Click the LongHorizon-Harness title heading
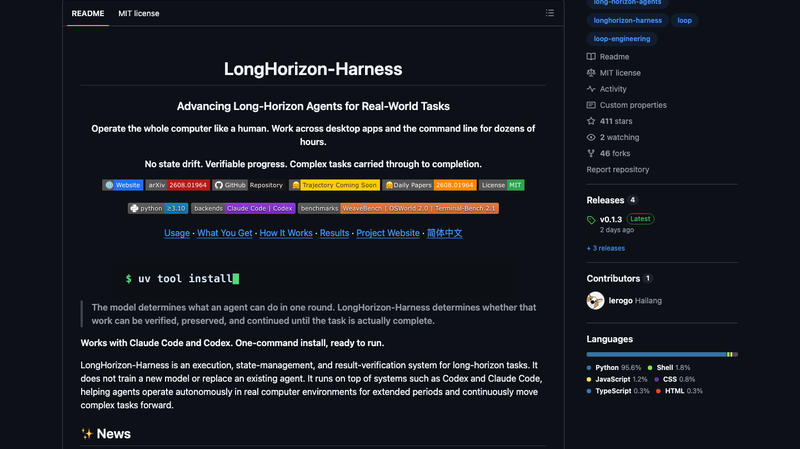This screenshot has width=800, height=449. pos(313,69)
